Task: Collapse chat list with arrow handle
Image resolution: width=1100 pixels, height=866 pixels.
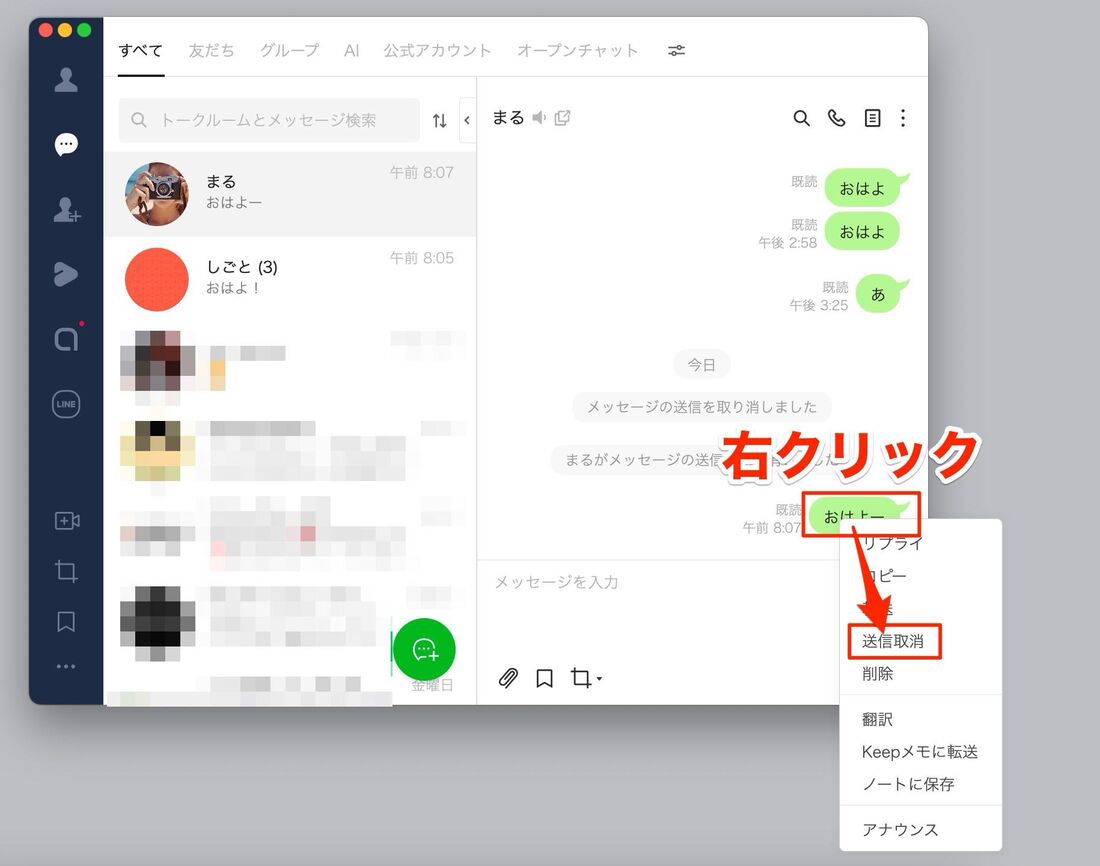Action: coord(466,120)
